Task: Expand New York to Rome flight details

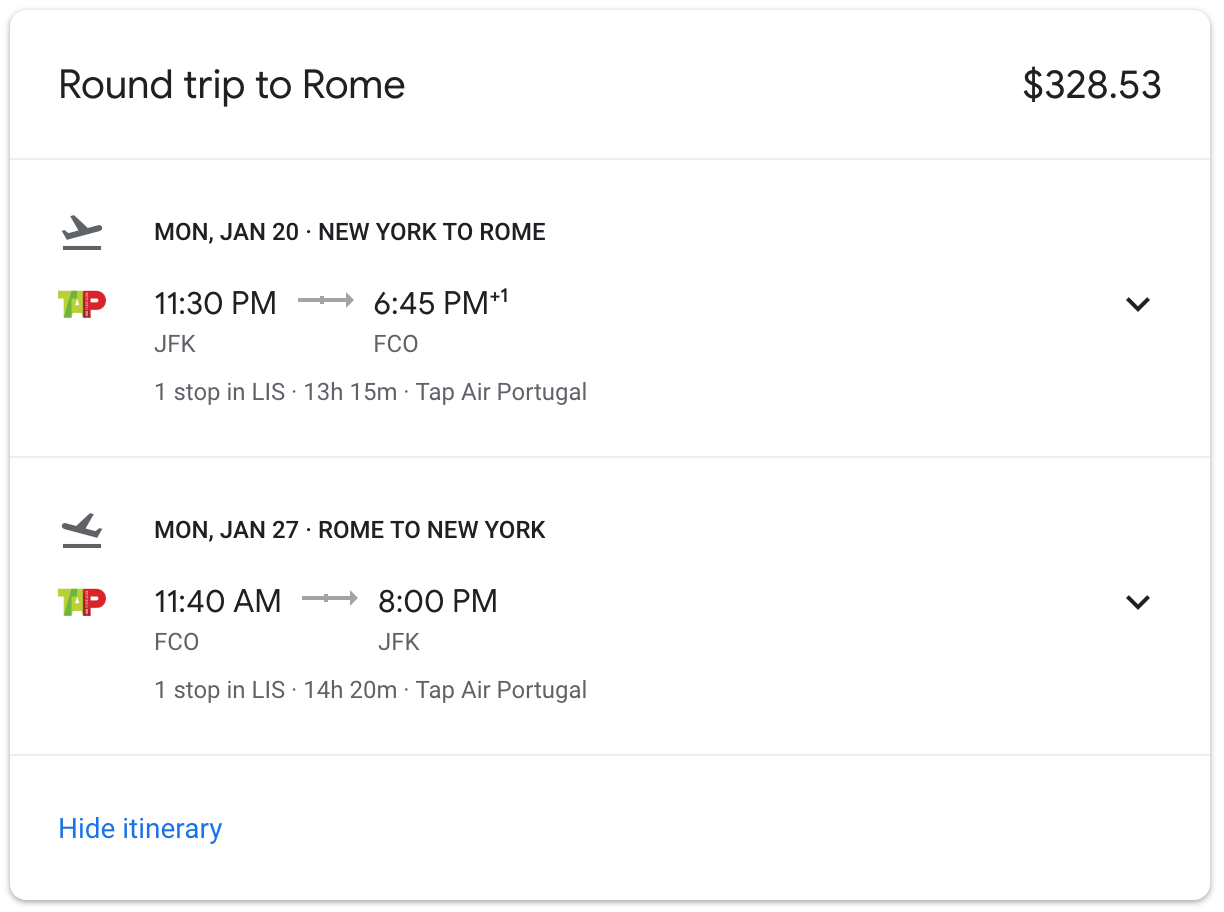Action: point(1138,304)
